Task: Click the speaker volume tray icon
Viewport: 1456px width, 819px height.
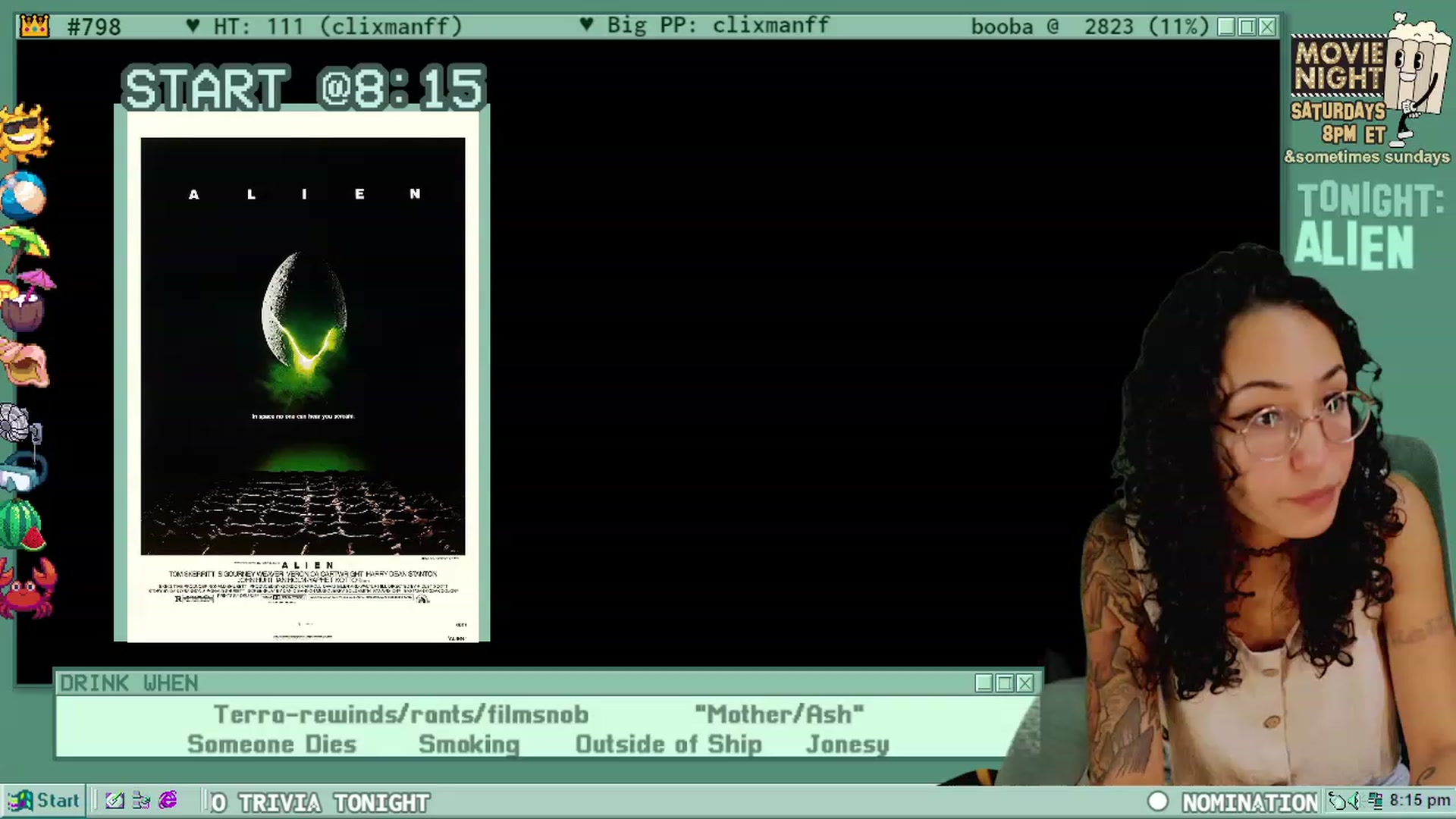Action: 1355,801
